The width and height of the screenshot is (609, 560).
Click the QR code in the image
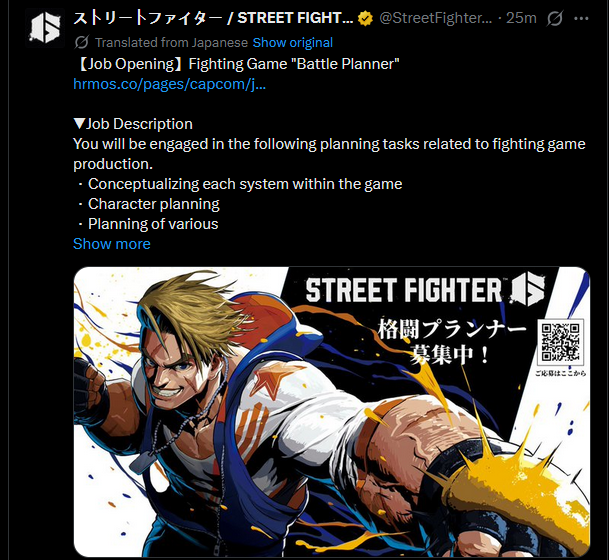(560, 342)
